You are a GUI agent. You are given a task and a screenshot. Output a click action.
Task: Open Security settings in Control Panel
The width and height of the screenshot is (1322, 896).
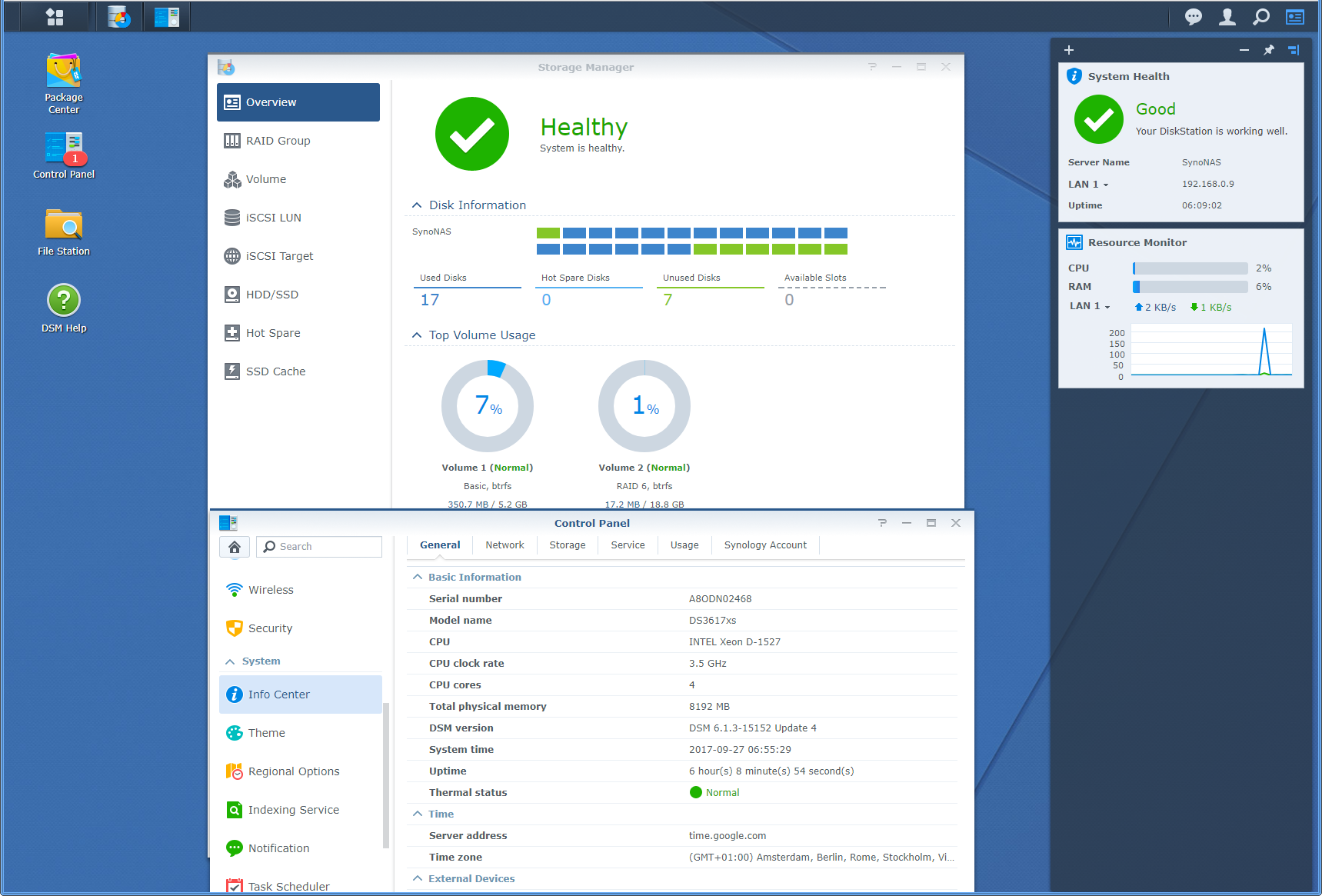point(301,628)
